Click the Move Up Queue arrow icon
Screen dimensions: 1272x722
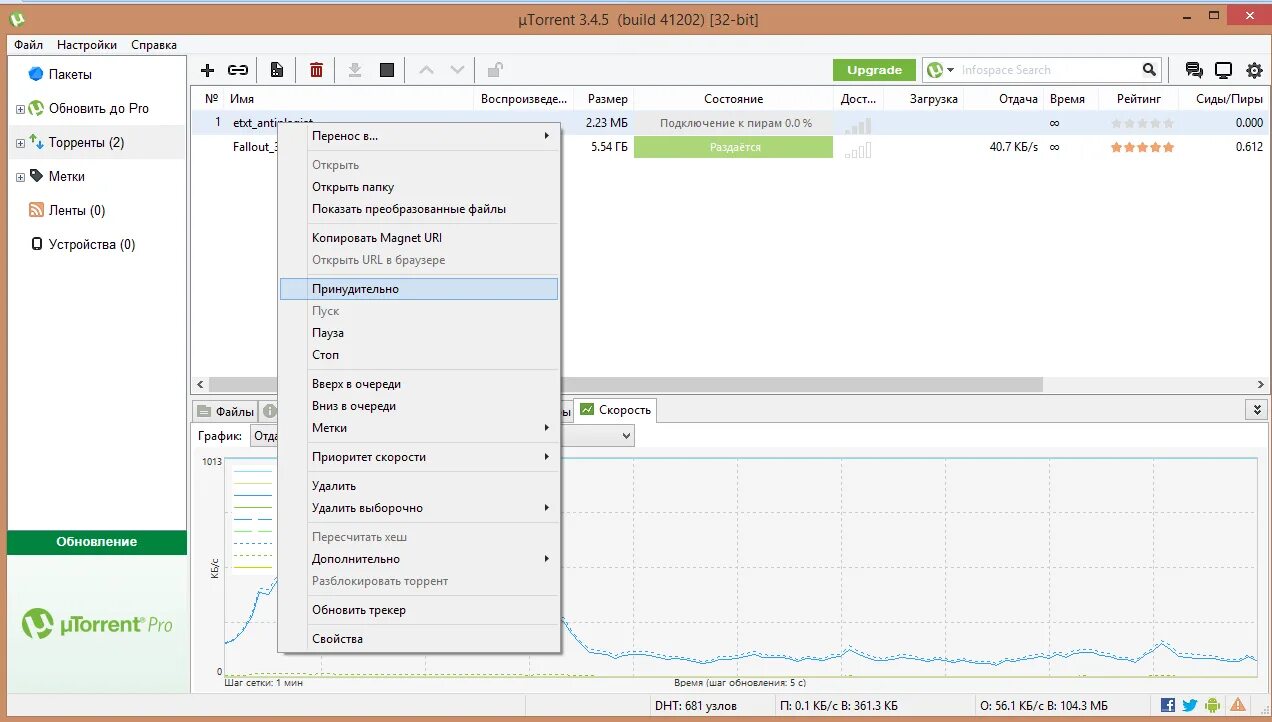point(426,70)
